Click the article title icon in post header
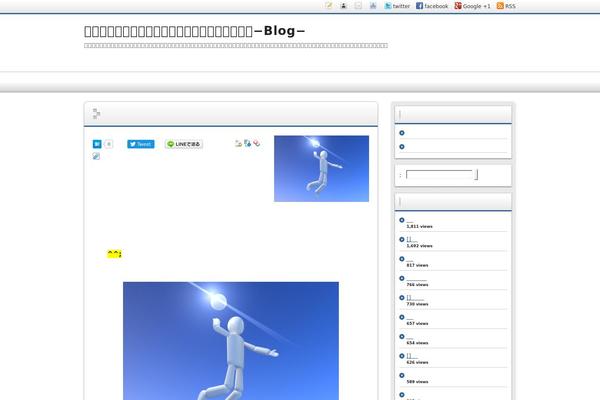Viewport: 600px width, 400px height. click(96, 114)
